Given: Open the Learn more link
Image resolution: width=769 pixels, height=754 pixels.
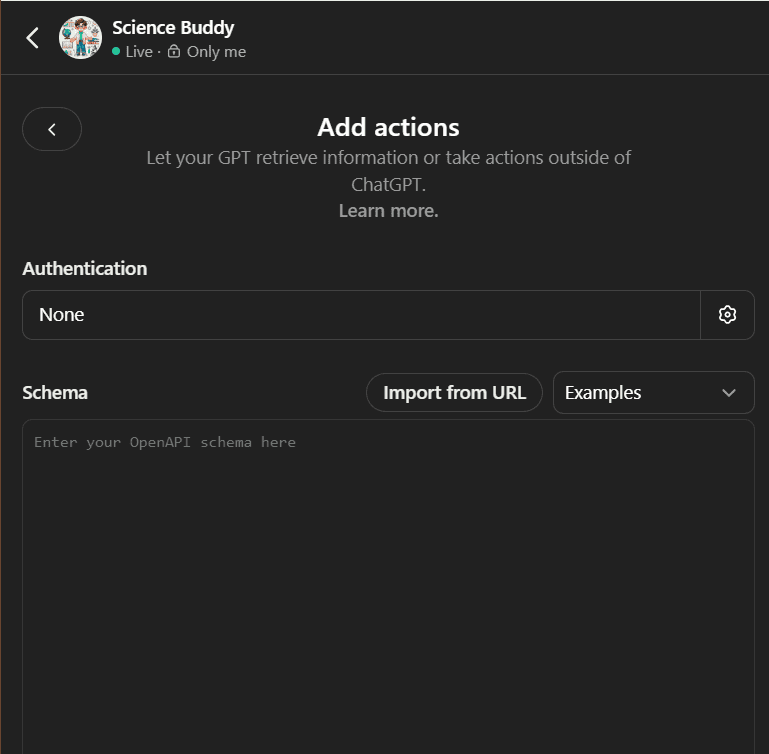Looking at the screenshot, I should tap(388, 210).
